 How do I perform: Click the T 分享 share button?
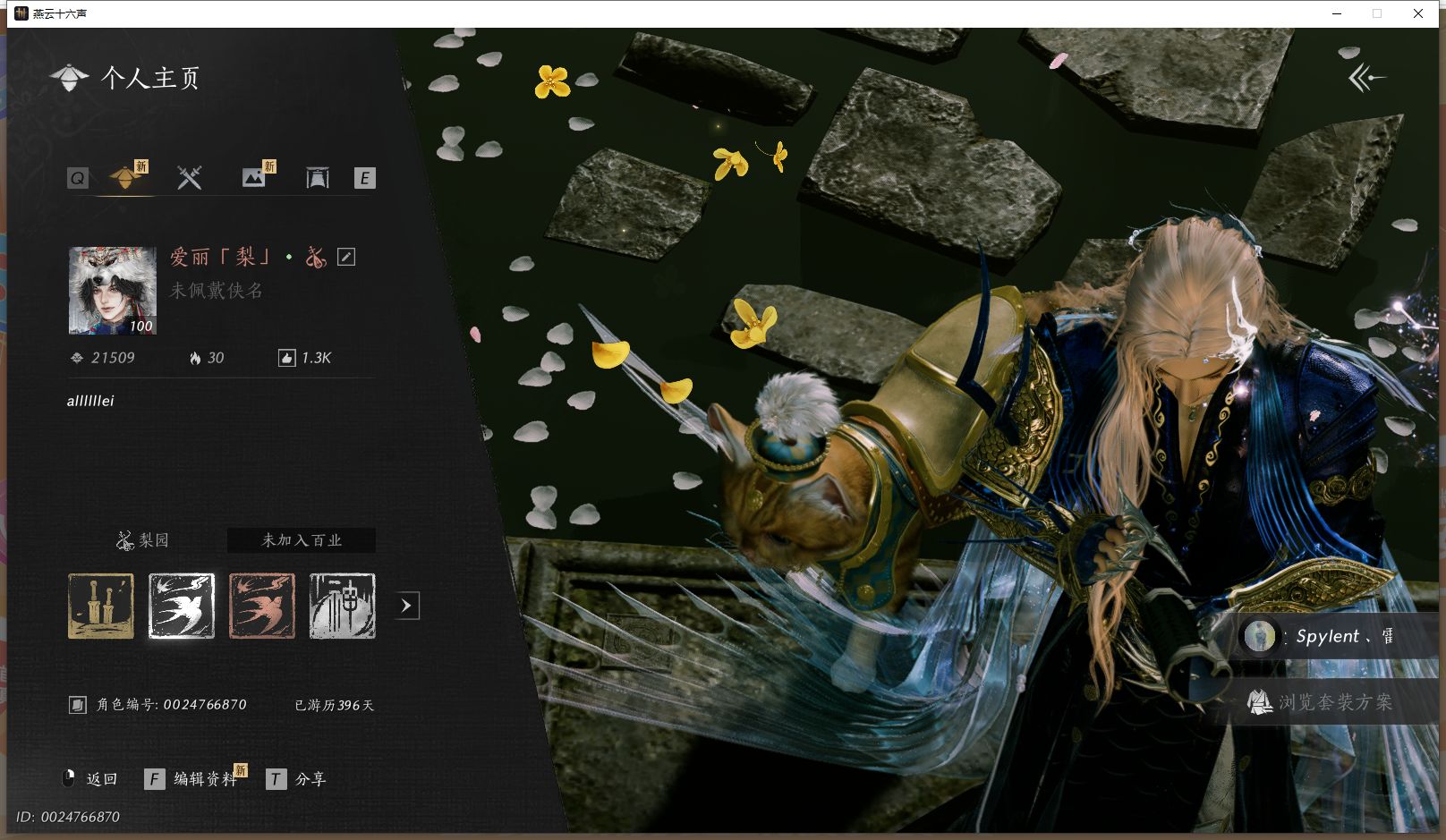pos(296,779)
